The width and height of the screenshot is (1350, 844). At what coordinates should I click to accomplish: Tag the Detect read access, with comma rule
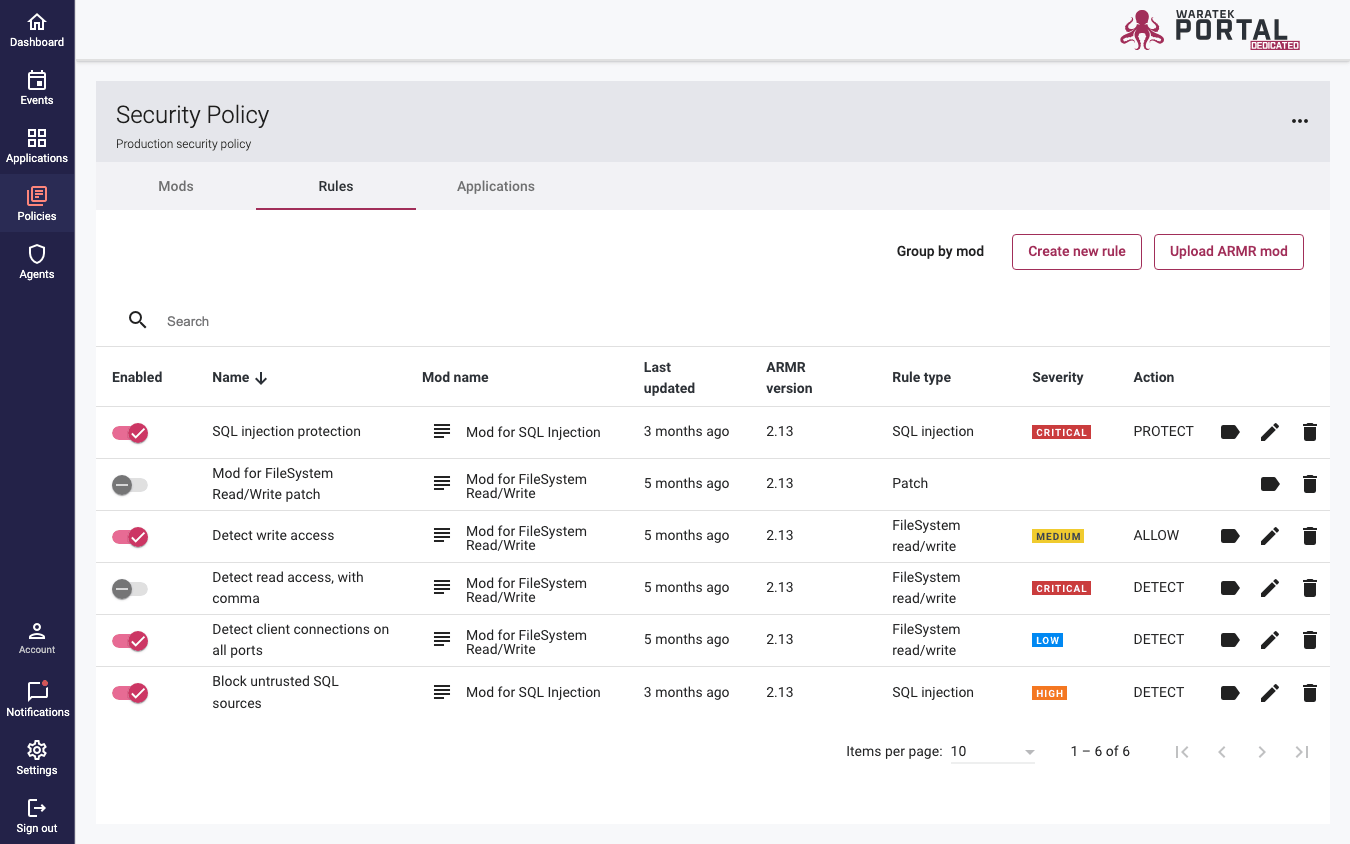(1230, 588)
